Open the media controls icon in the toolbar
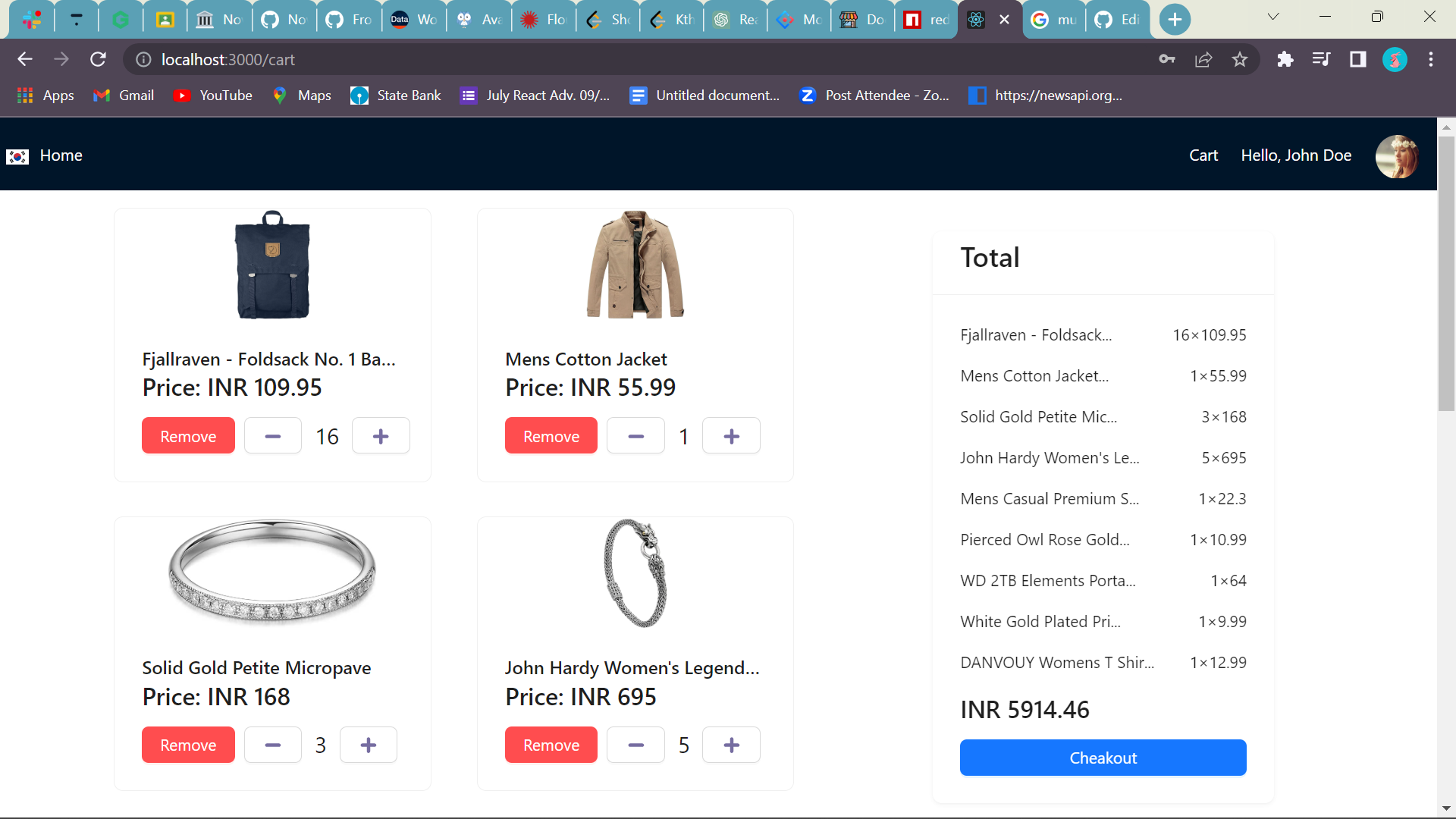The image size is (1456, 819). (x=1321, y=59)
